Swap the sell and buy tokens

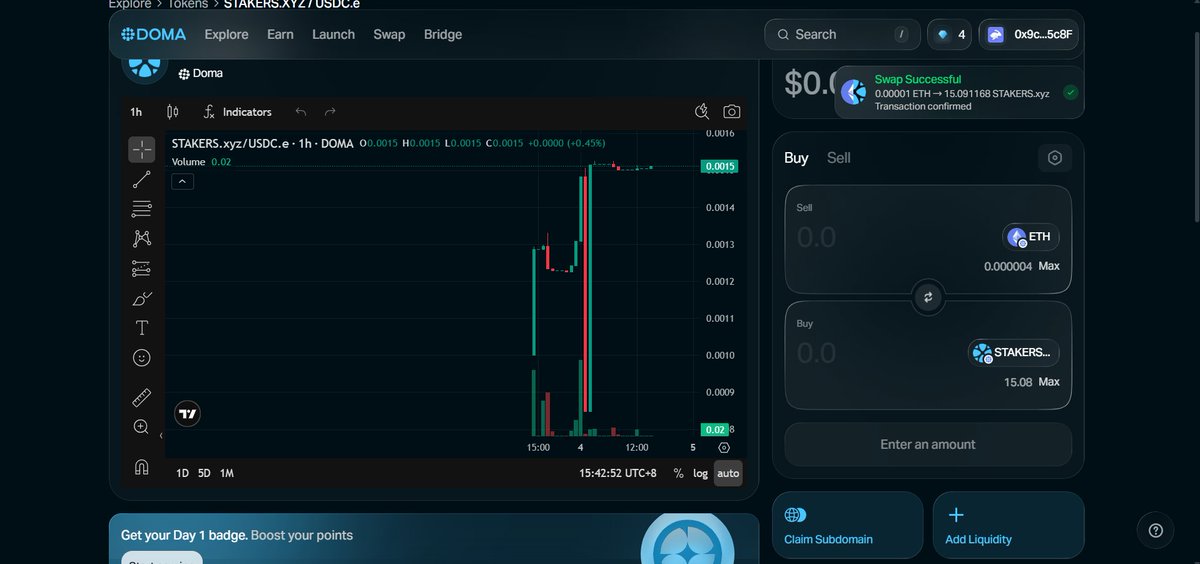pos(928,297)
